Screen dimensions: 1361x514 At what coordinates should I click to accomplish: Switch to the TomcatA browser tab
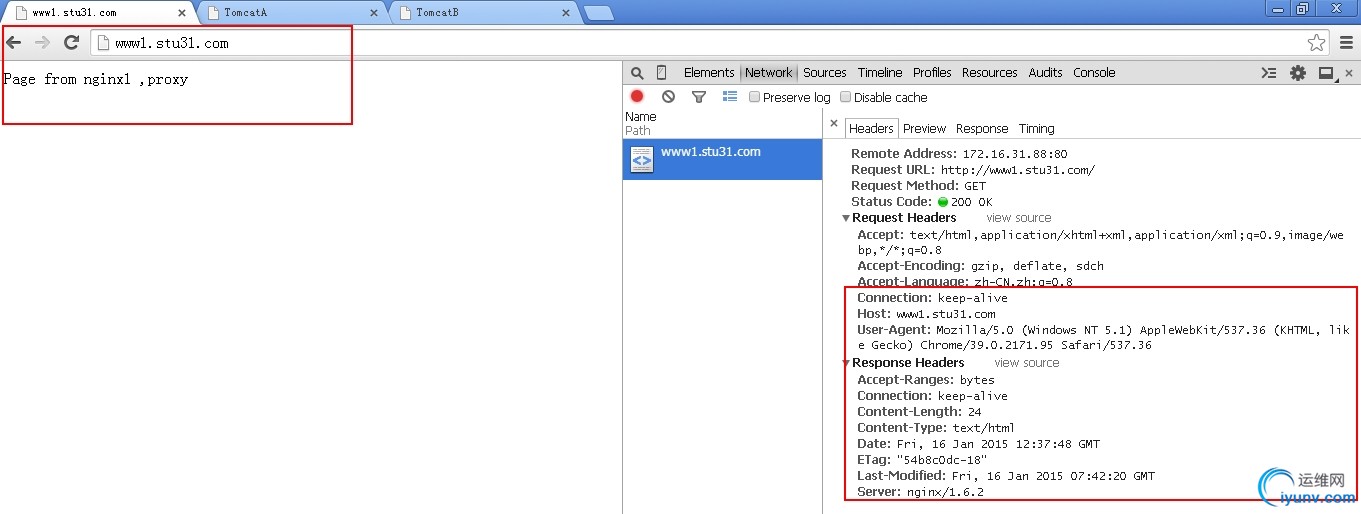(x=288, y=13)
